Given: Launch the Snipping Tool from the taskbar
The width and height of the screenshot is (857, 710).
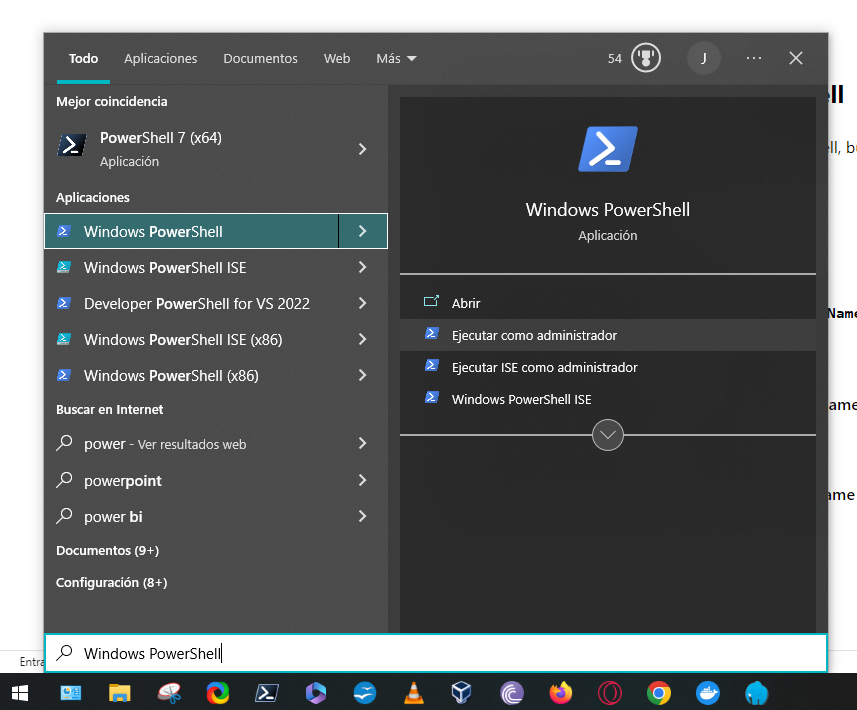Looking at the screenshot, I should tap(169, 693).
